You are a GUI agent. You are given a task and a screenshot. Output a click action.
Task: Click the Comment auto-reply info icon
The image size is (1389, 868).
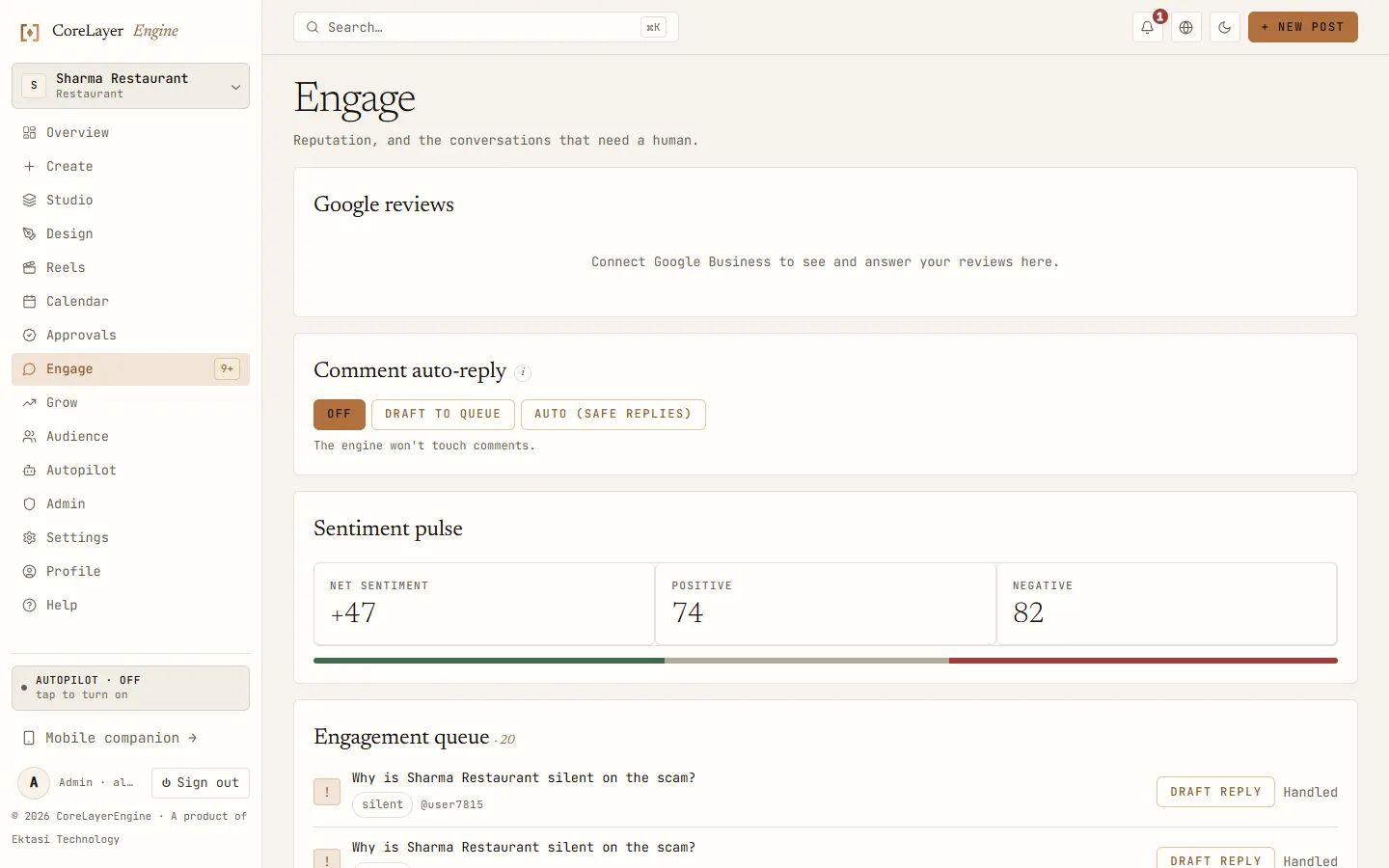(523, 372)
